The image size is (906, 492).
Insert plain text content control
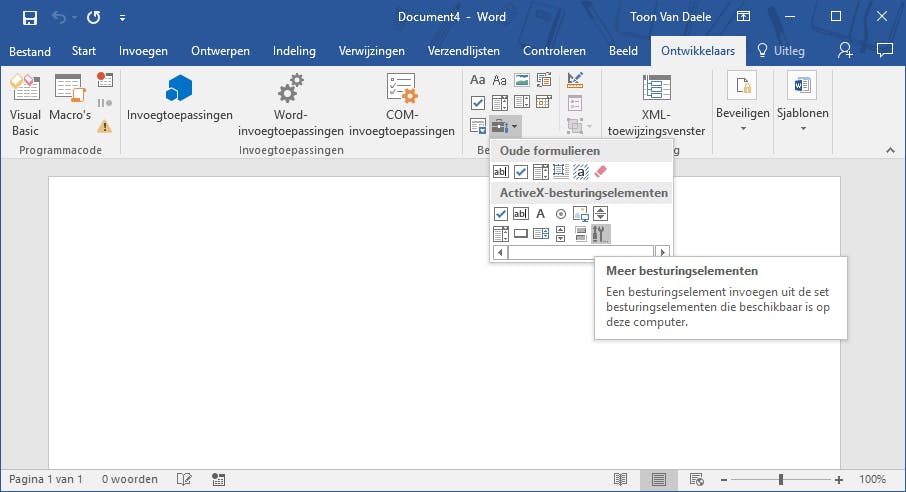tap(499, 80)
